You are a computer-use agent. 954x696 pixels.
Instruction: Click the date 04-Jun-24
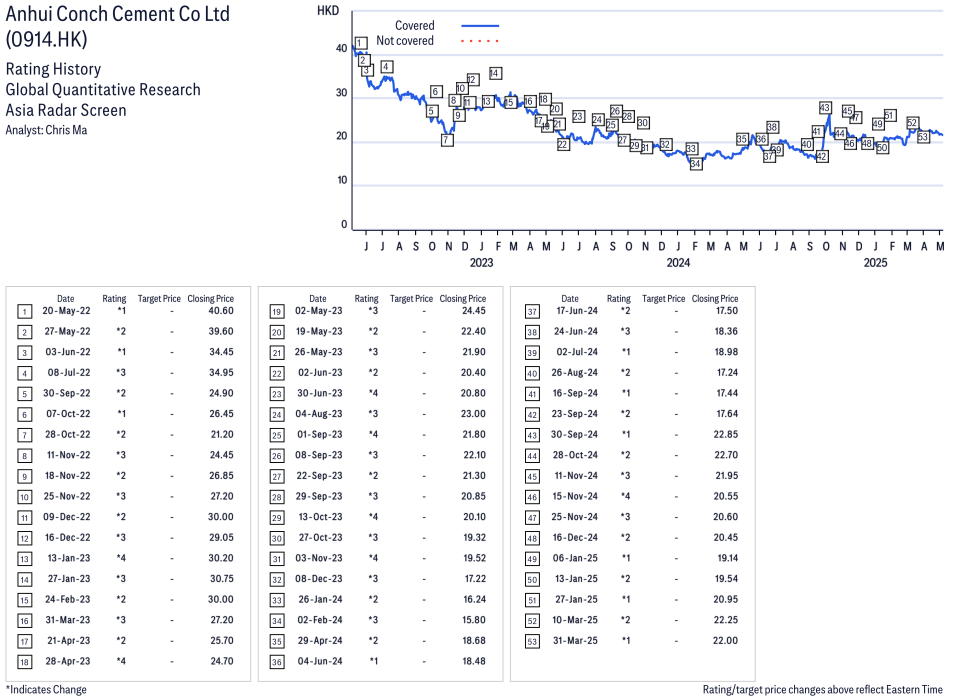pos(320,661)
